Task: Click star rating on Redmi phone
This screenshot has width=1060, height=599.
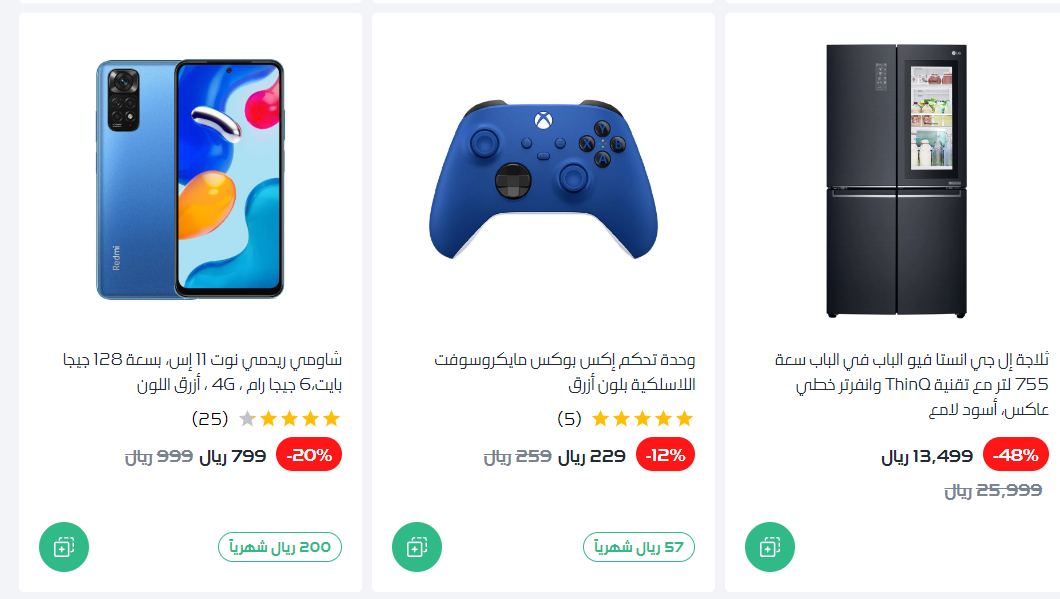Action: (289, 419)
